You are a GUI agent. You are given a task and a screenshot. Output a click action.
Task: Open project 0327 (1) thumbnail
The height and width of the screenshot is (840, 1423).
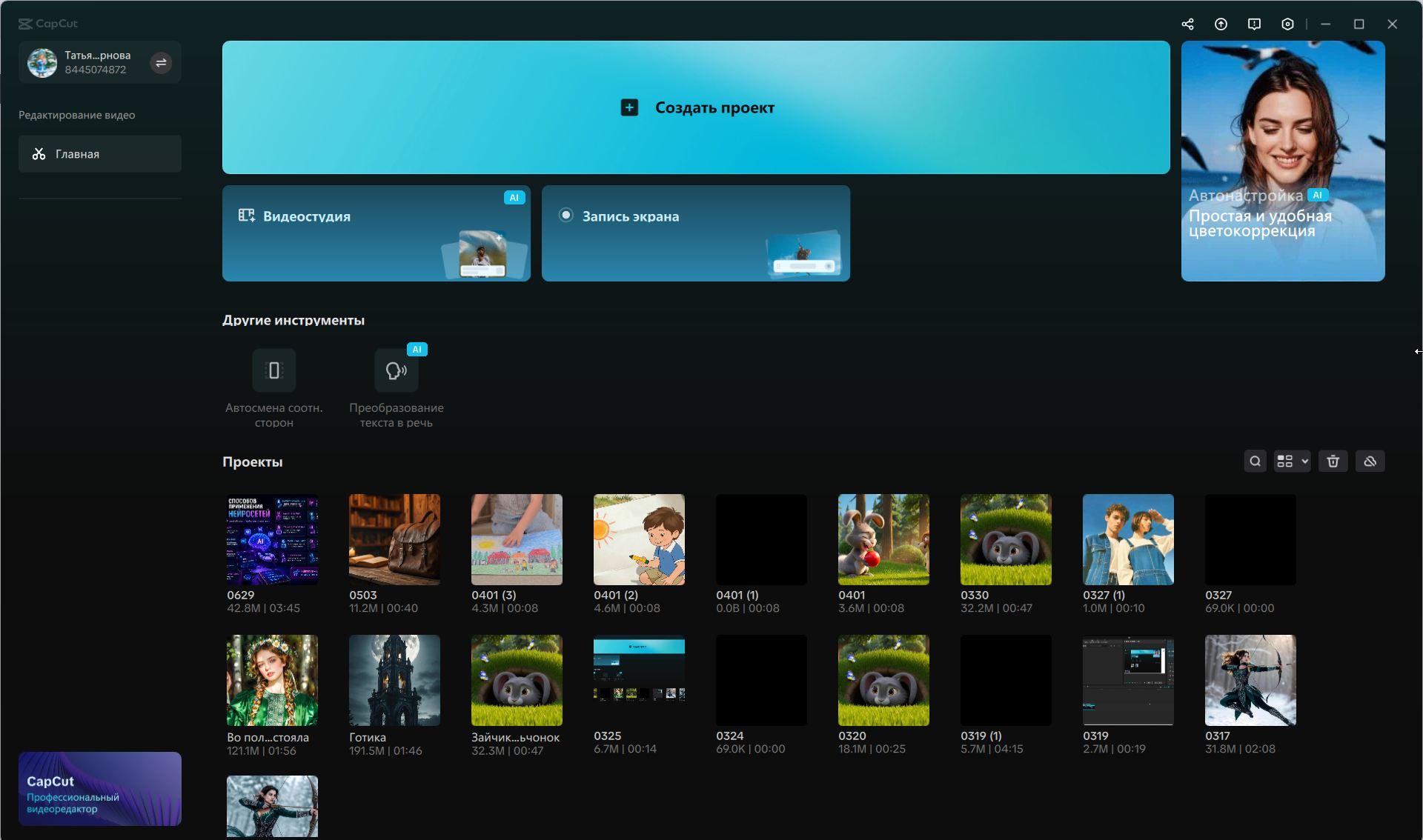tap(1128, 539)
